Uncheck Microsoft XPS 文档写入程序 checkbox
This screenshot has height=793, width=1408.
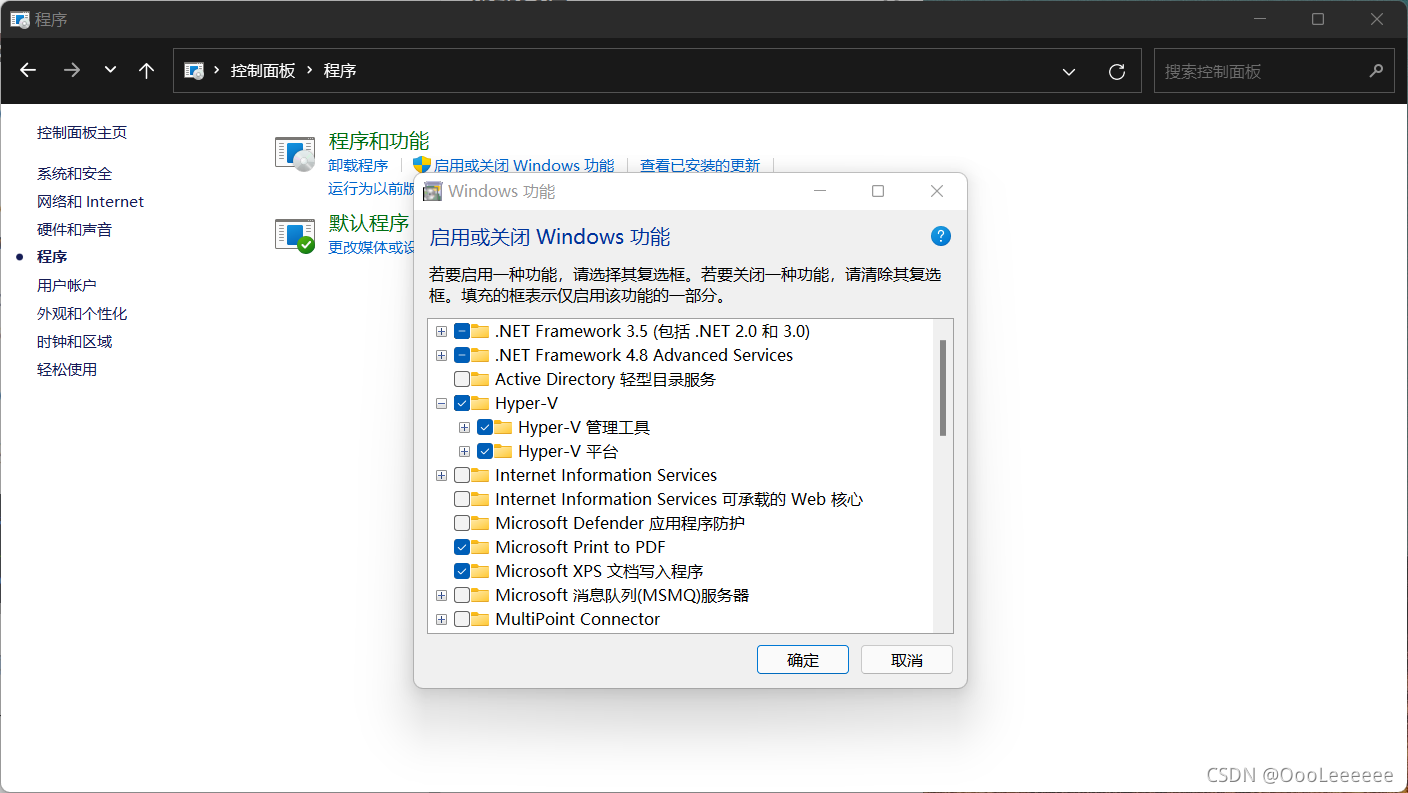[x=462, y=571]
